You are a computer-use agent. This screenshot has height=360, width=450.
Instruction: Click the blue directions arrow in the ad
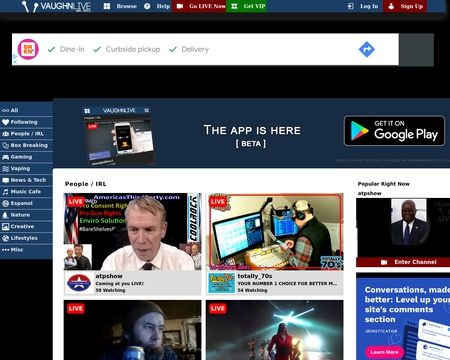tap(367, 49)
